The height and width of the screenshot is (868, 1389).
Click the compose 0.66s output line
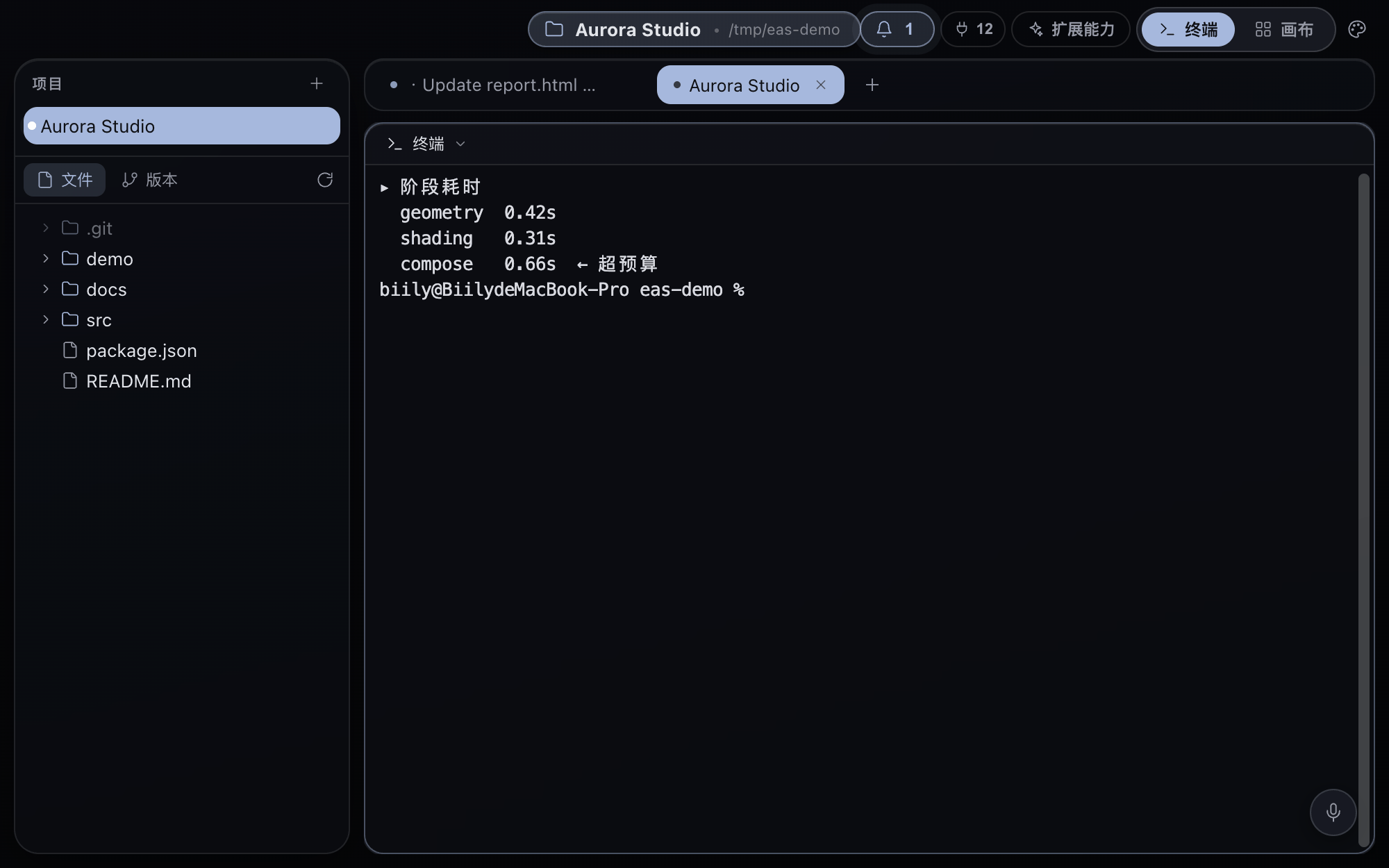(x=529, y=264)
